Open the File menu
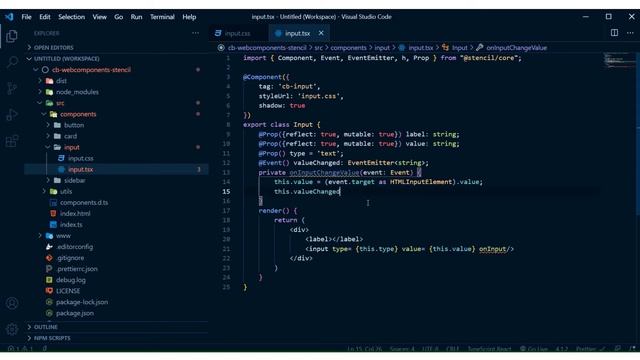 (27, 17)
